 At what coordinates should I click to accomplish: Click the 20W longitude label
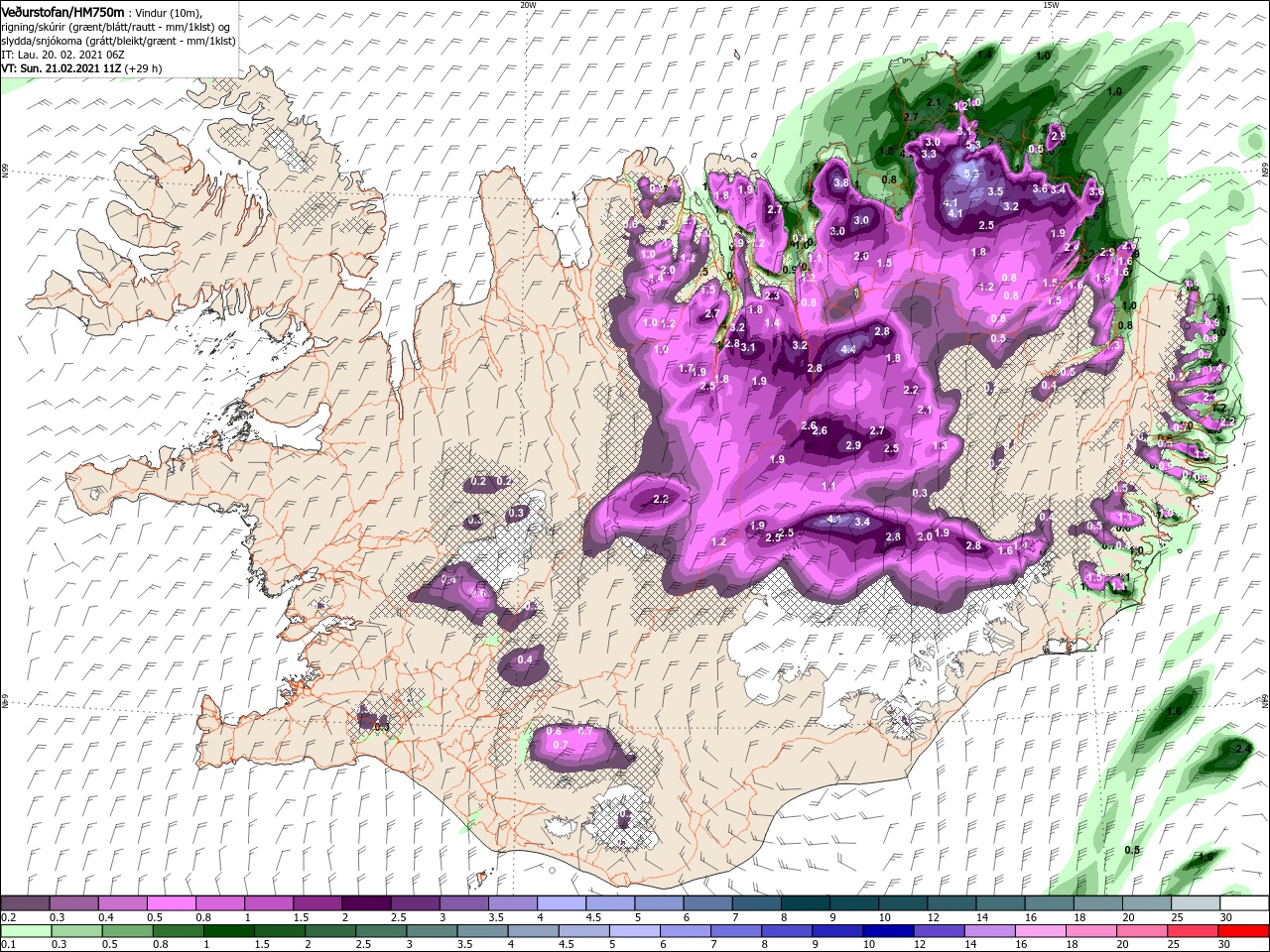528,5
